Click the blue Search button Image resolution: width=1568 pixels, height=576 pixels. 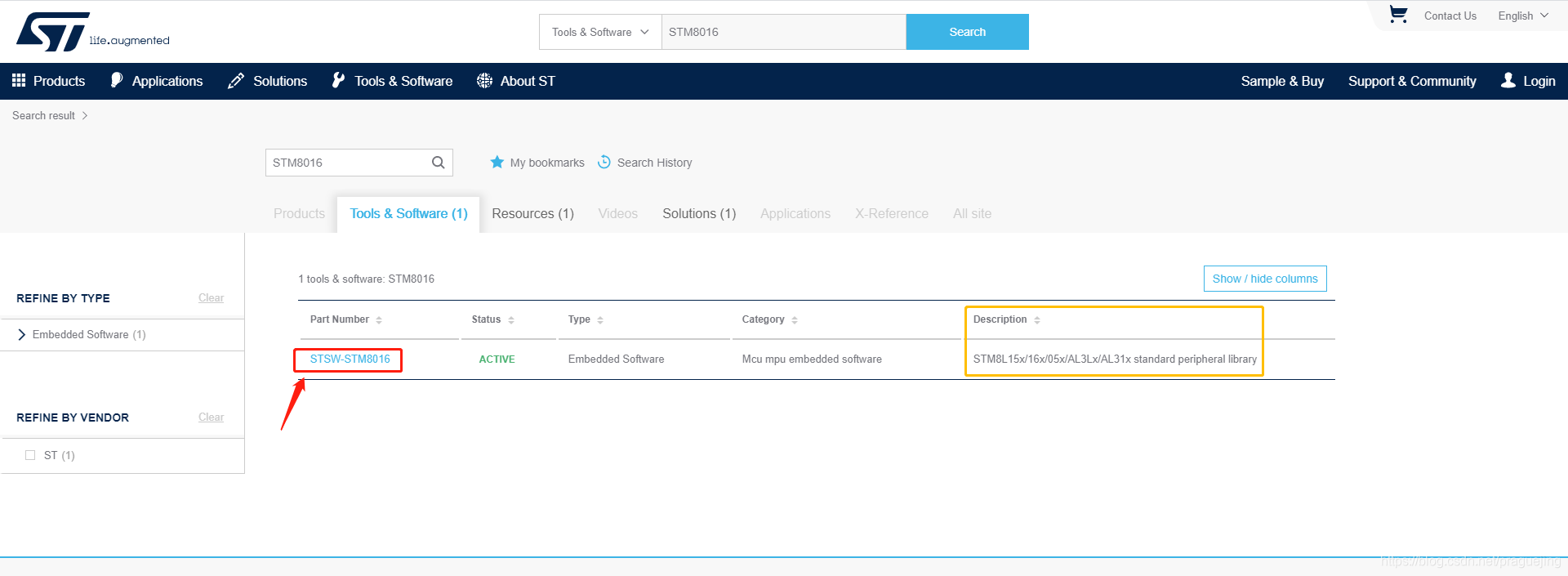pyautogui.click(x=967, y=32)
